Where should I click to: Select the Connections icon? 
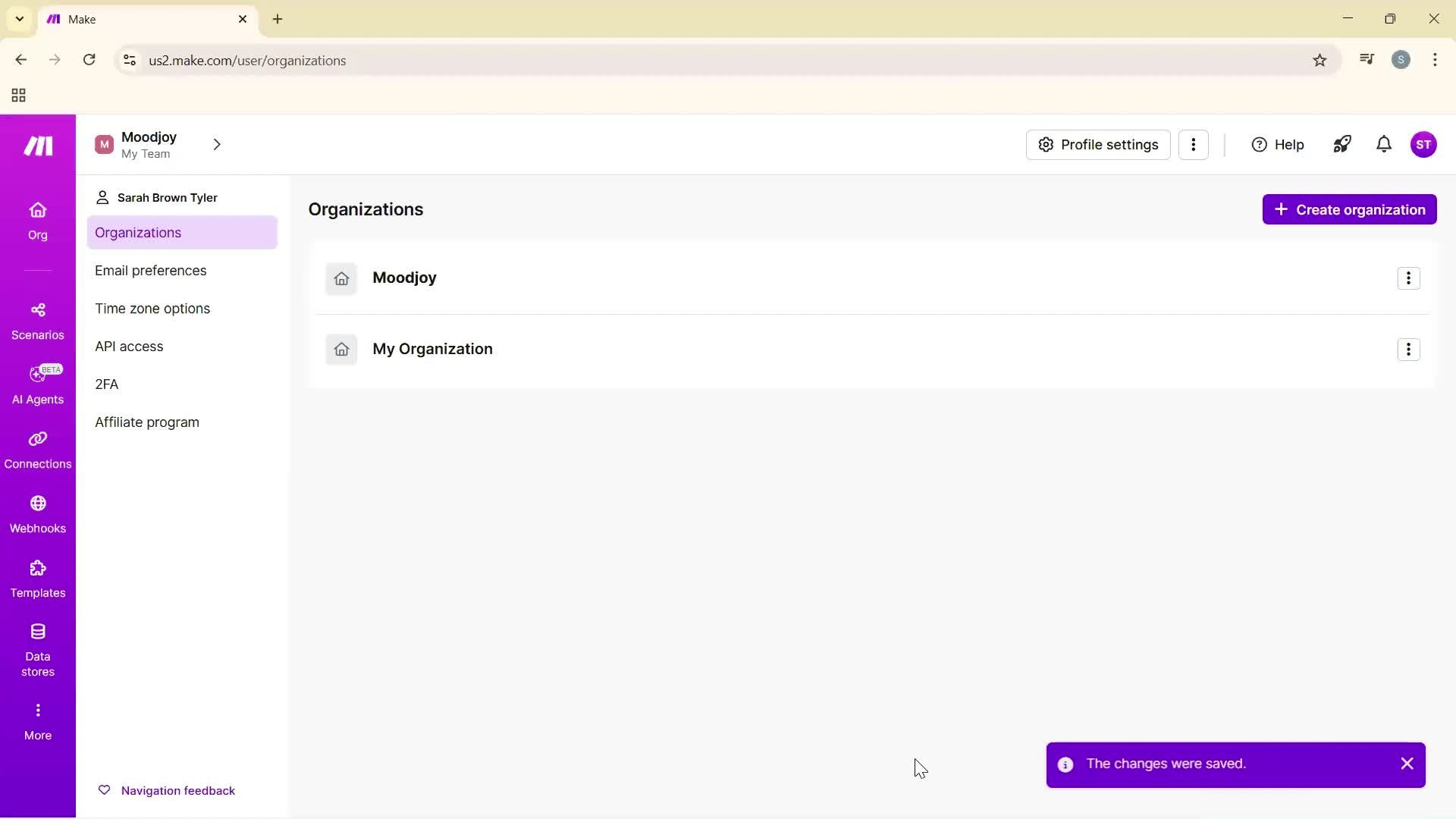tap(37, 449)
